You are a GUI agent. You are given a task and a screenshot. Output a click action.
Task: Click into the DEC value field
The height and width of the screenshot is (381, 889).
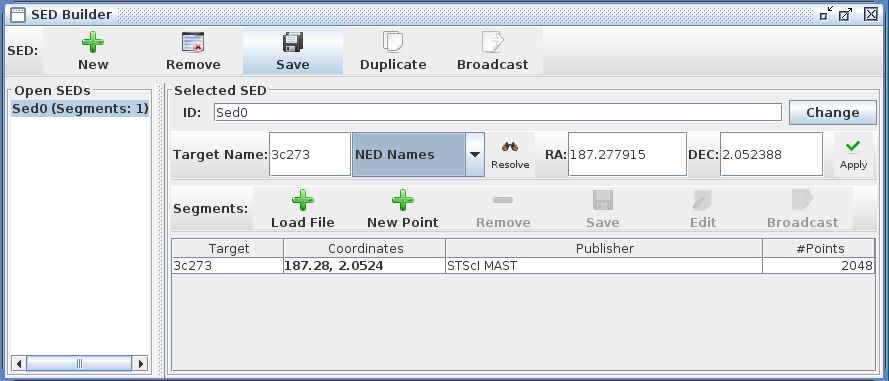coord(772,155)
